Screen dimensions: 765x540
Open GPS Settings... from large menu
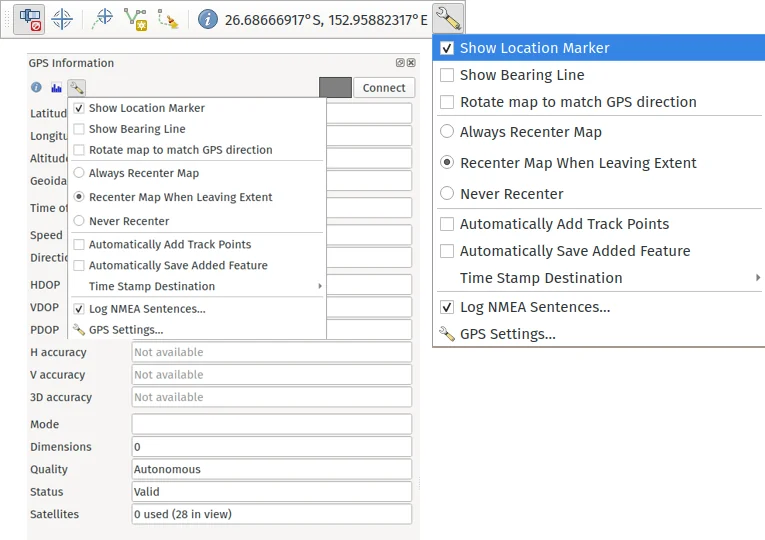tap(507, 334)
